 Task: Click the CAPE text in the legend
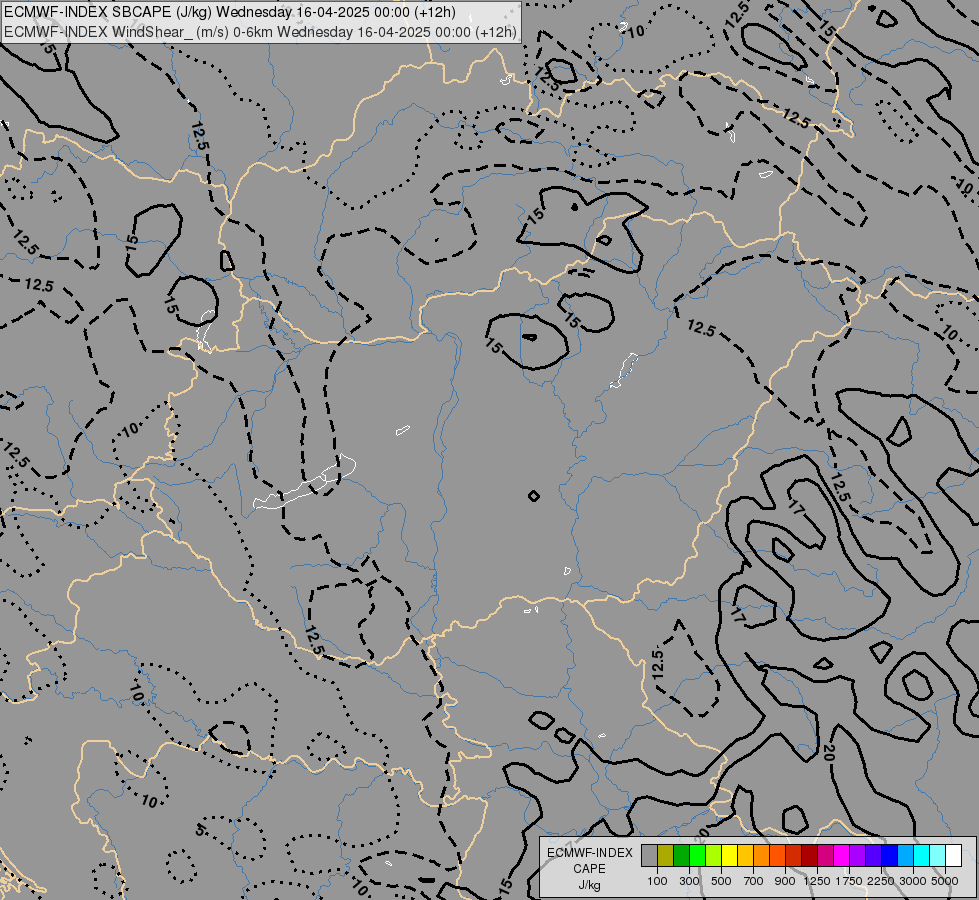(x=589, y=869)
